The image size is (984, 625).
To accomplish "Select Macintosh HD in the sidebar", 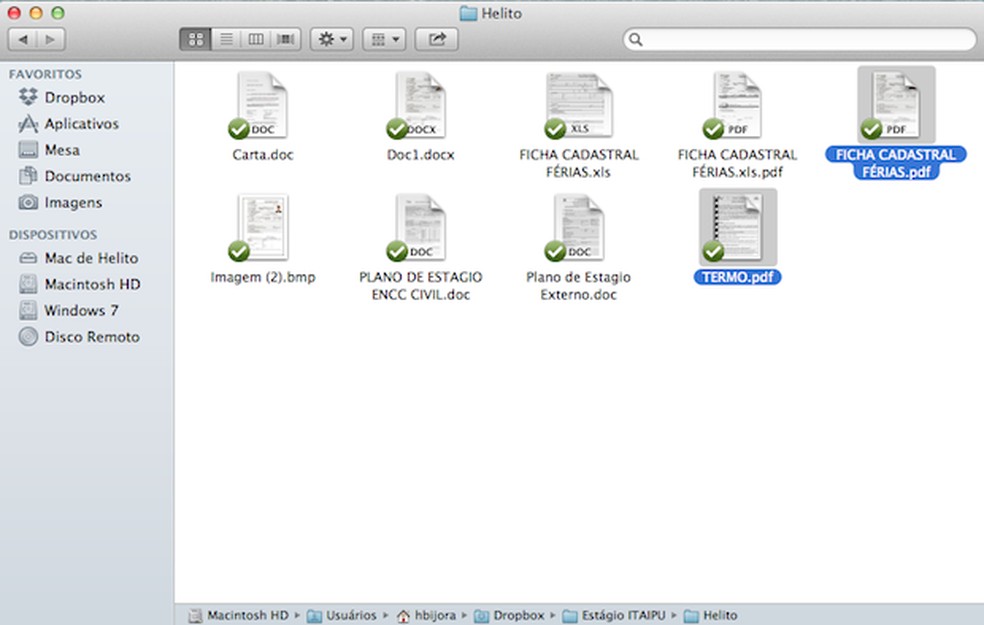I will click(x=80, y=284).
